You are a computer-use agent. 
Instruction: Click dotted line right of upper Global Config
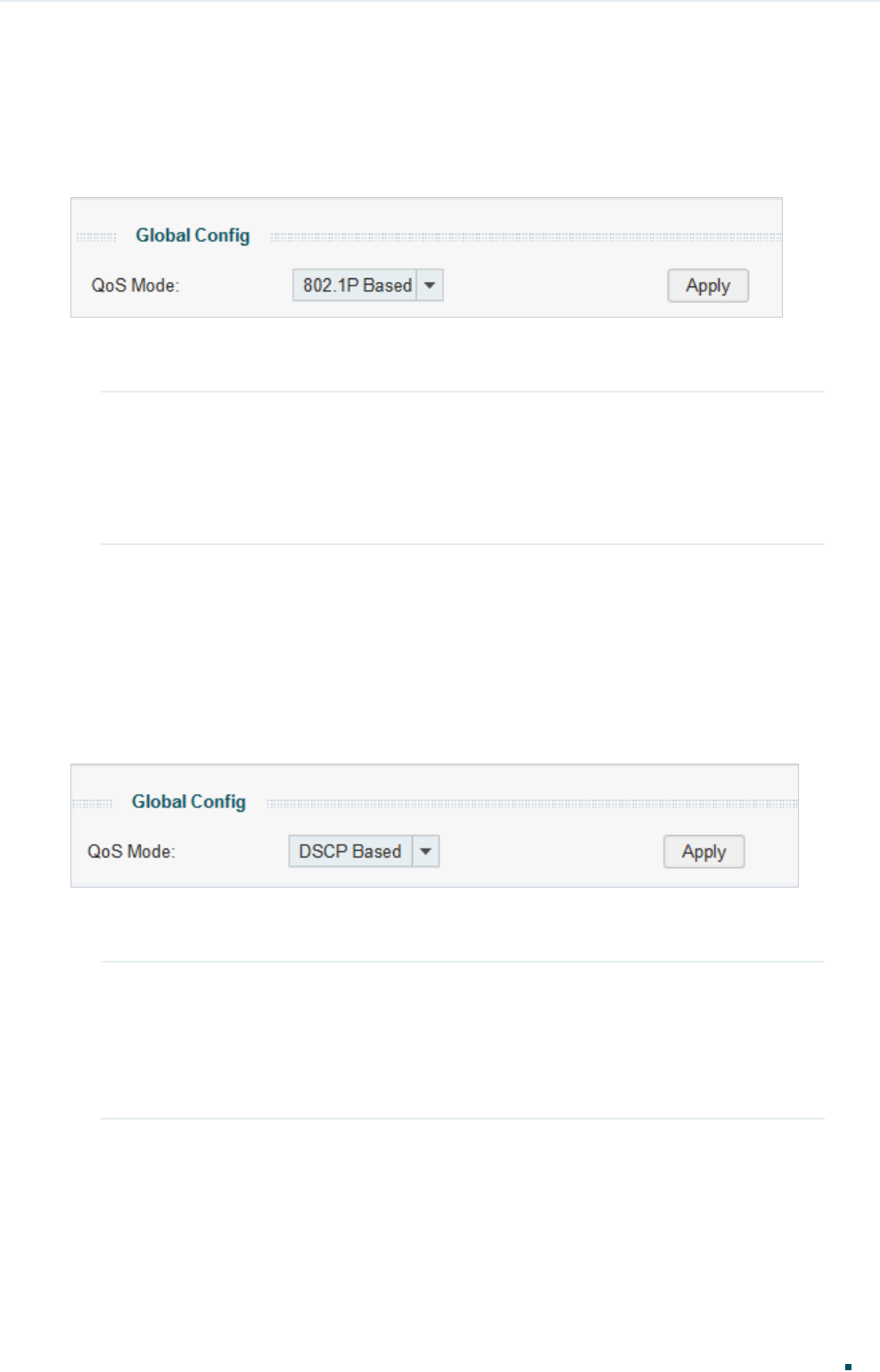tap(526, 237)
